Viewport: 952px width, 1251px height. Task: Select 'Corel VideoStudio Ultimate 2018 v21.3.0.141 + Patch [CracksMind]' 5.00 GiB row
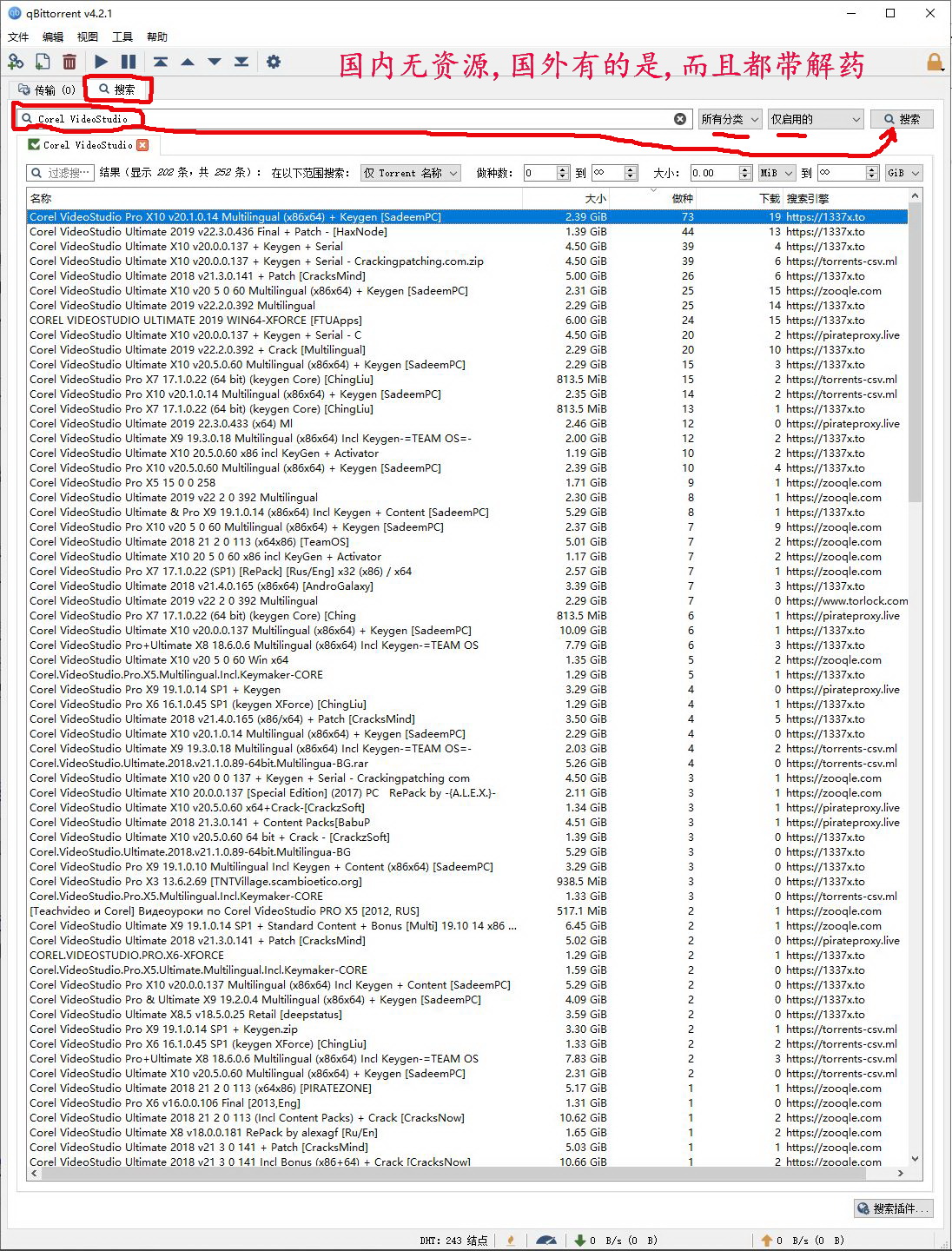467,276
